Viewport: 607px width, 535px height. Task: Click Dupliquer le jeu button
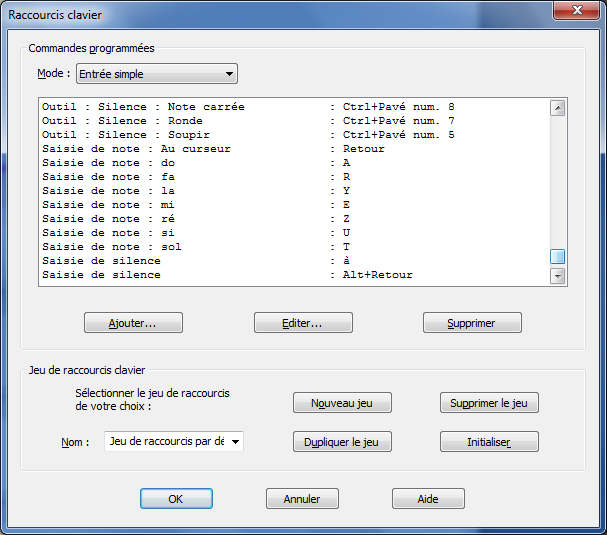(x=342, y=441)
